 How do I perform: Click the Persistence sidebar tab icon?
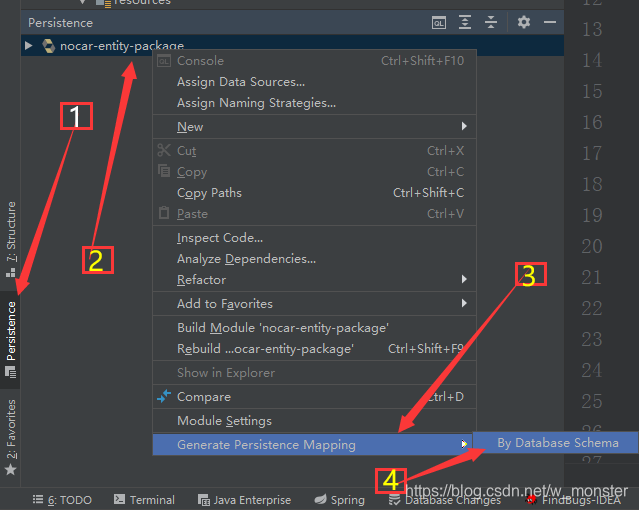click(11, 372)
